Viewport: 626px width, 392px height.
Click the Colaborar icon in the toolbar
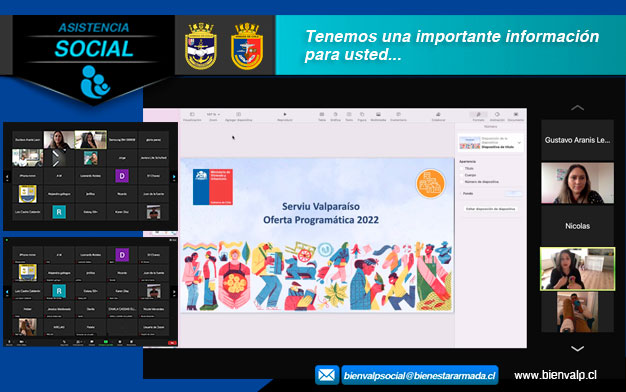tap(438, 115)
